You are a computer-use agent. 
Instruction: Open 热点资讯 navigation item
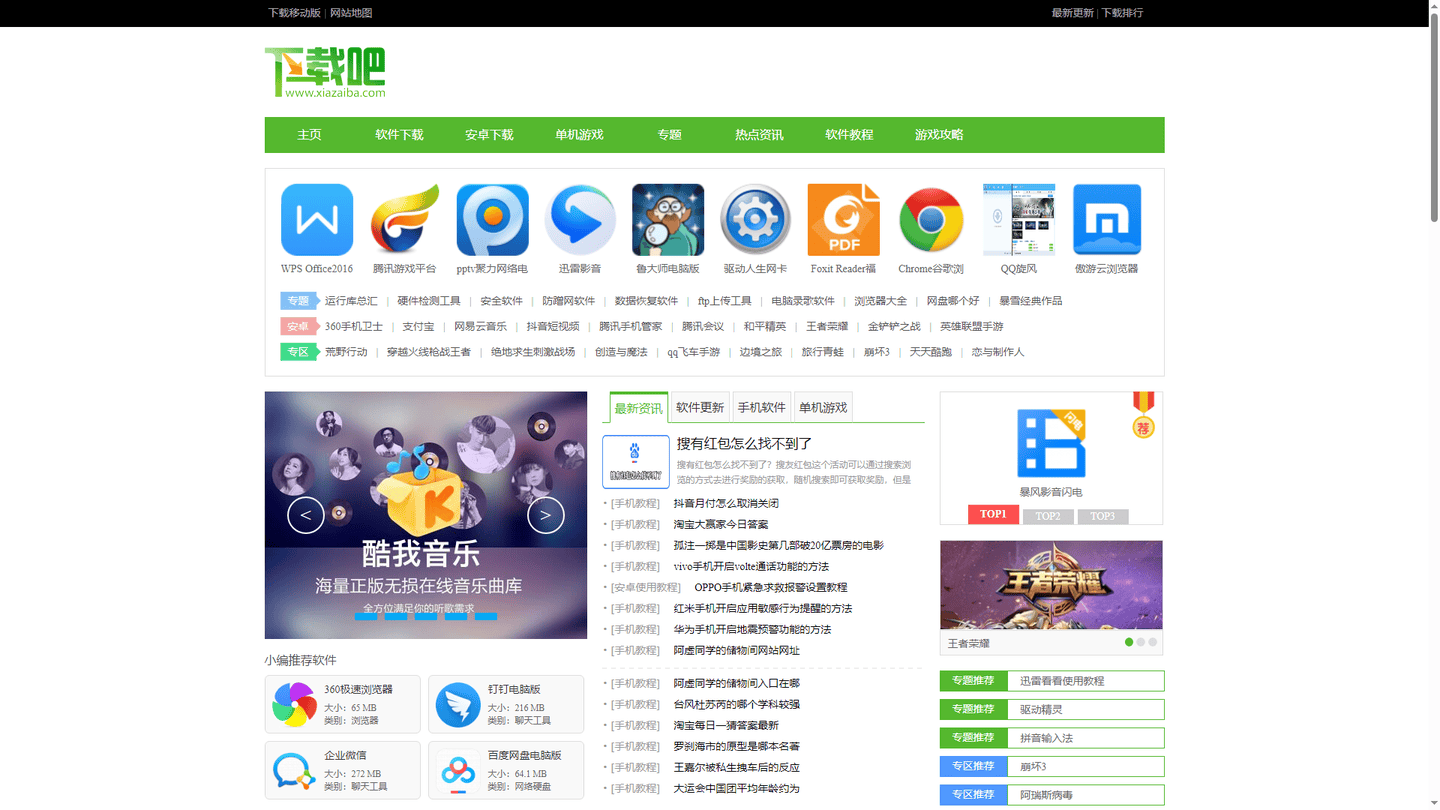click(x=759, y=135)
